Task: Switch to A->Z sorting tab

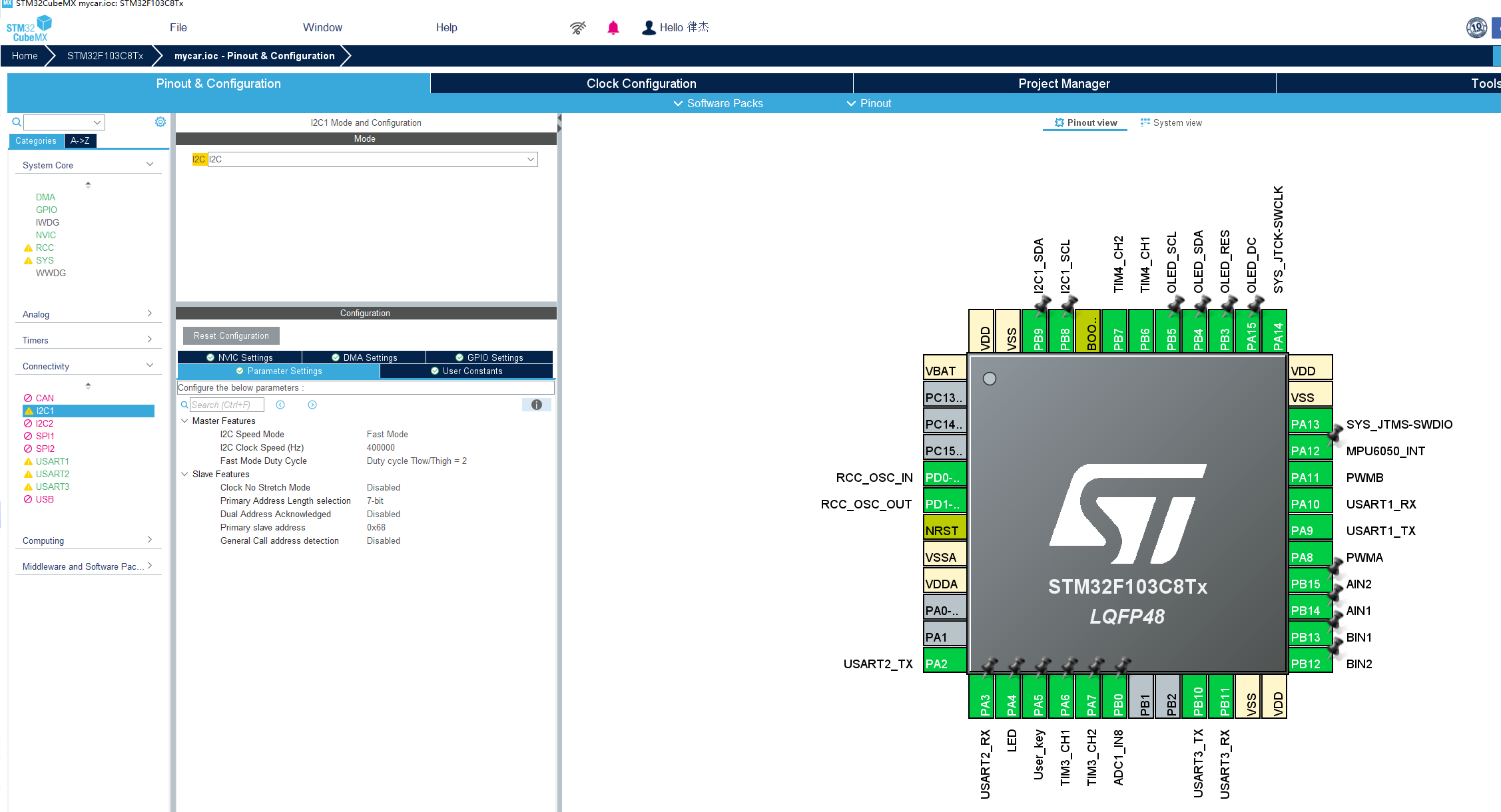Action: 80,140
